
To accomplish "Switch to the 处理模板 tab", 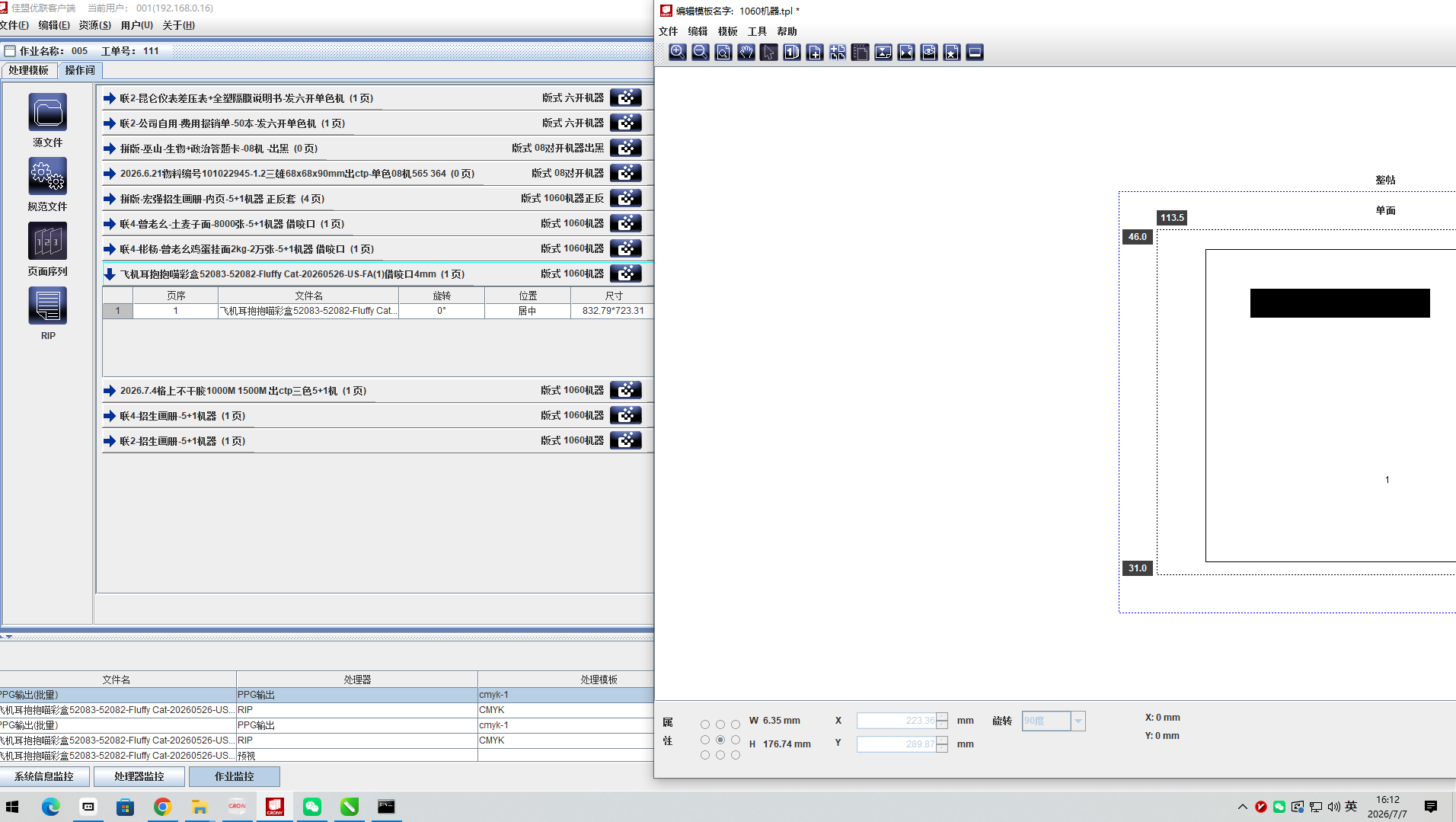I will pos(29,70).
